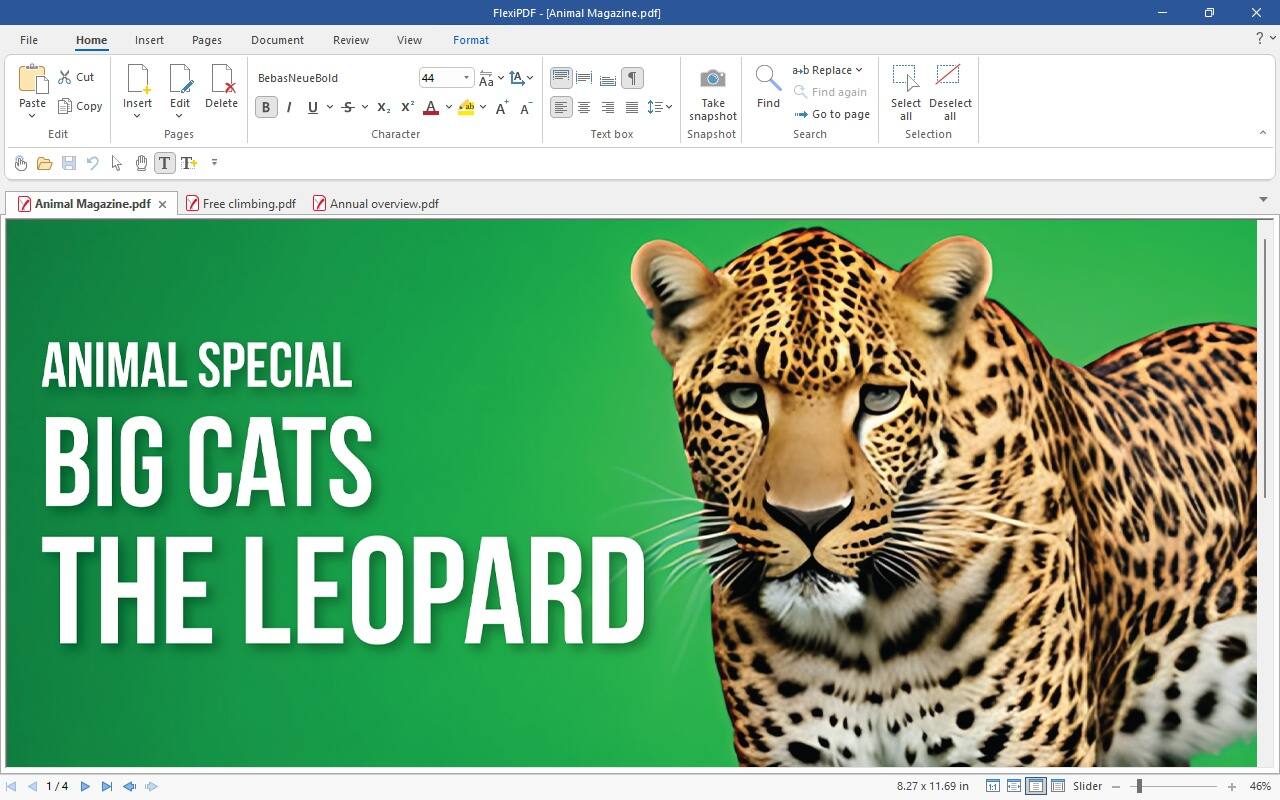Toggle the paragraph marks display
Viewport: 1280px width, 800px height.
click(x=632, y=77)
